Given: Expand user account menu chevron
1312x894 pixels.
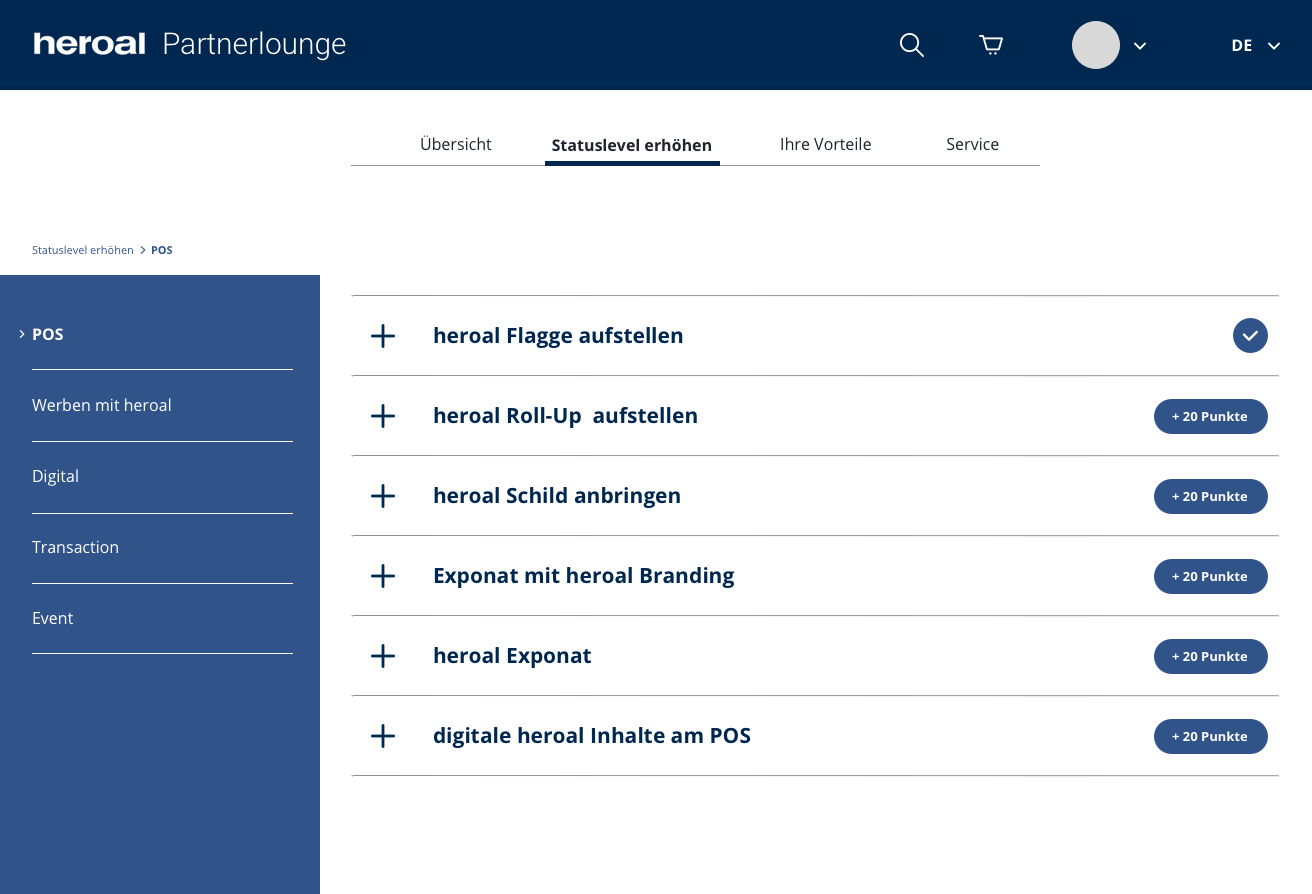Looking at the screenshot, I should 1139,46.
